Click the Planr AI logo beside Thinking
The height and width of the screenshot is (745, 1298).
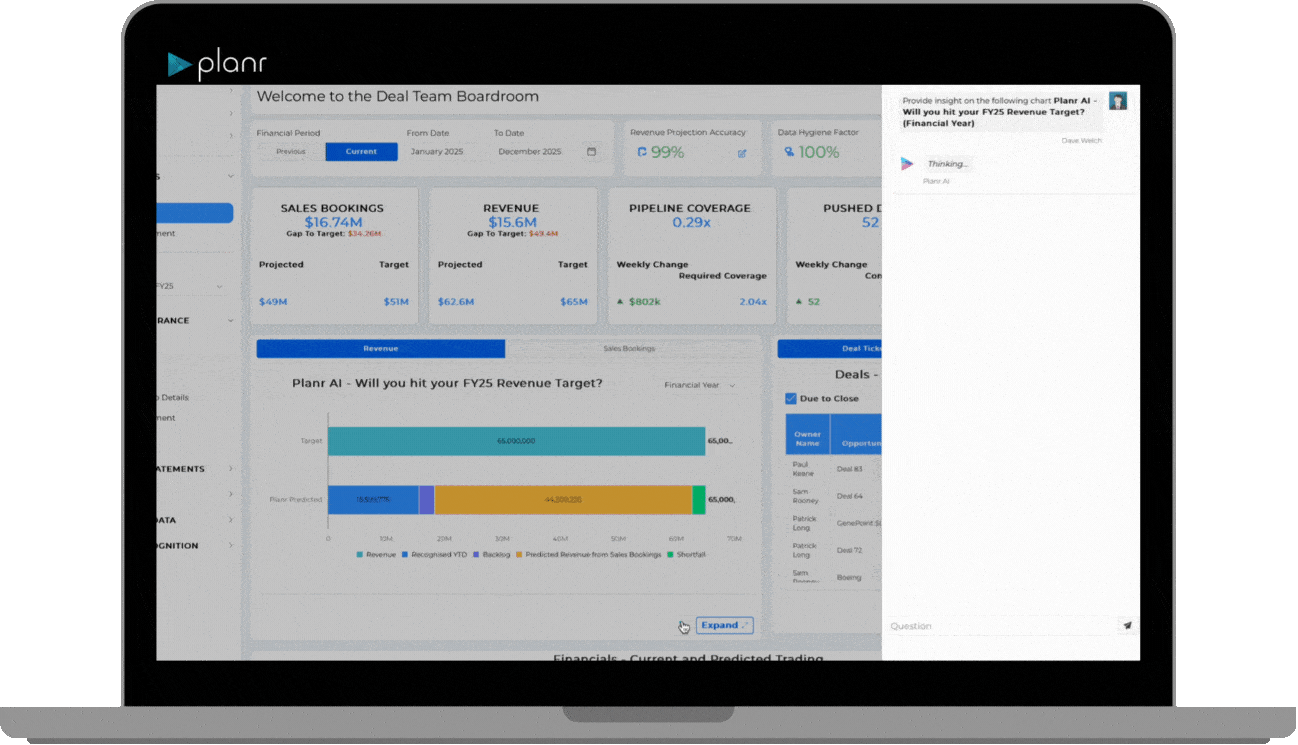click(907, 164)
